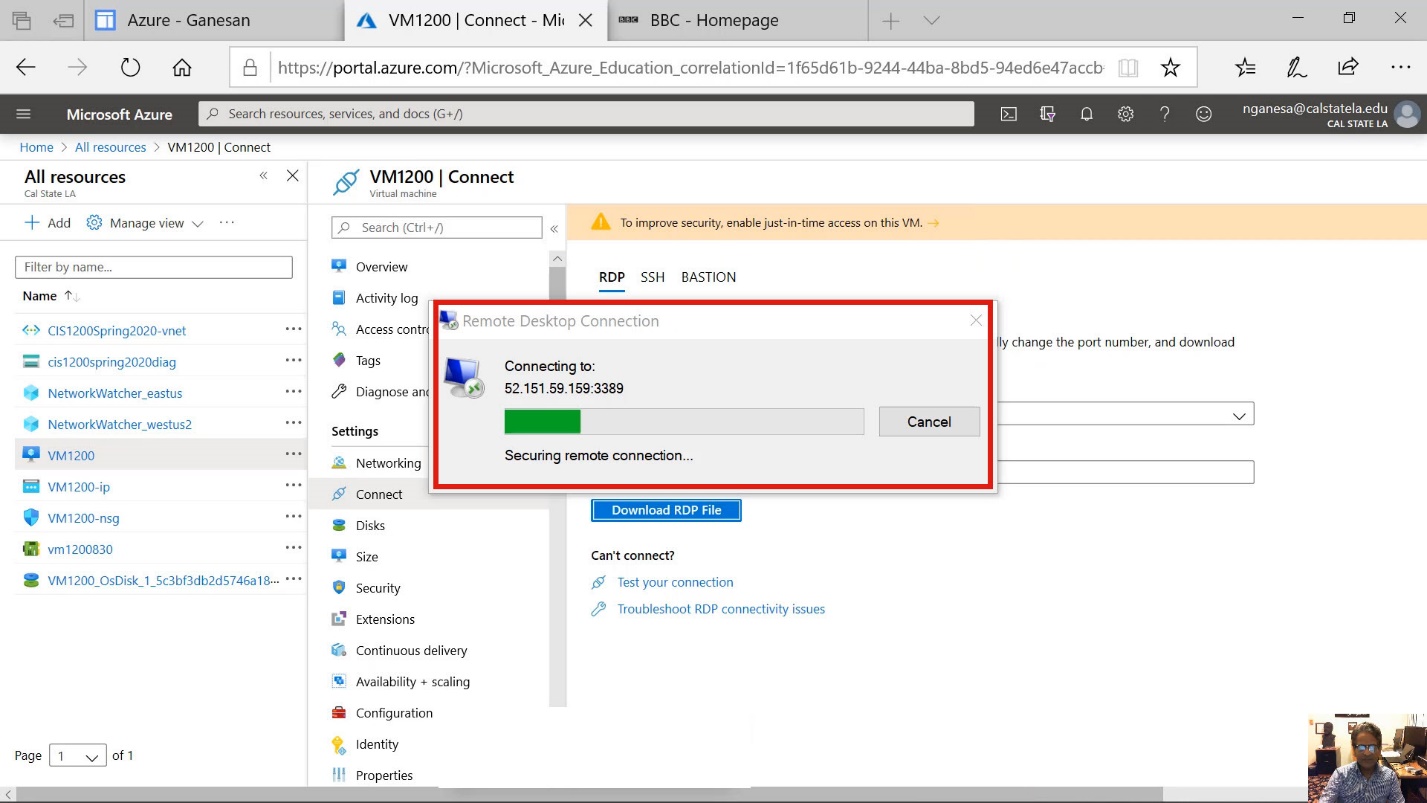Expand the Manage view dropdown
This screenshot has height=803, width=1427.
tap(145, 223)
